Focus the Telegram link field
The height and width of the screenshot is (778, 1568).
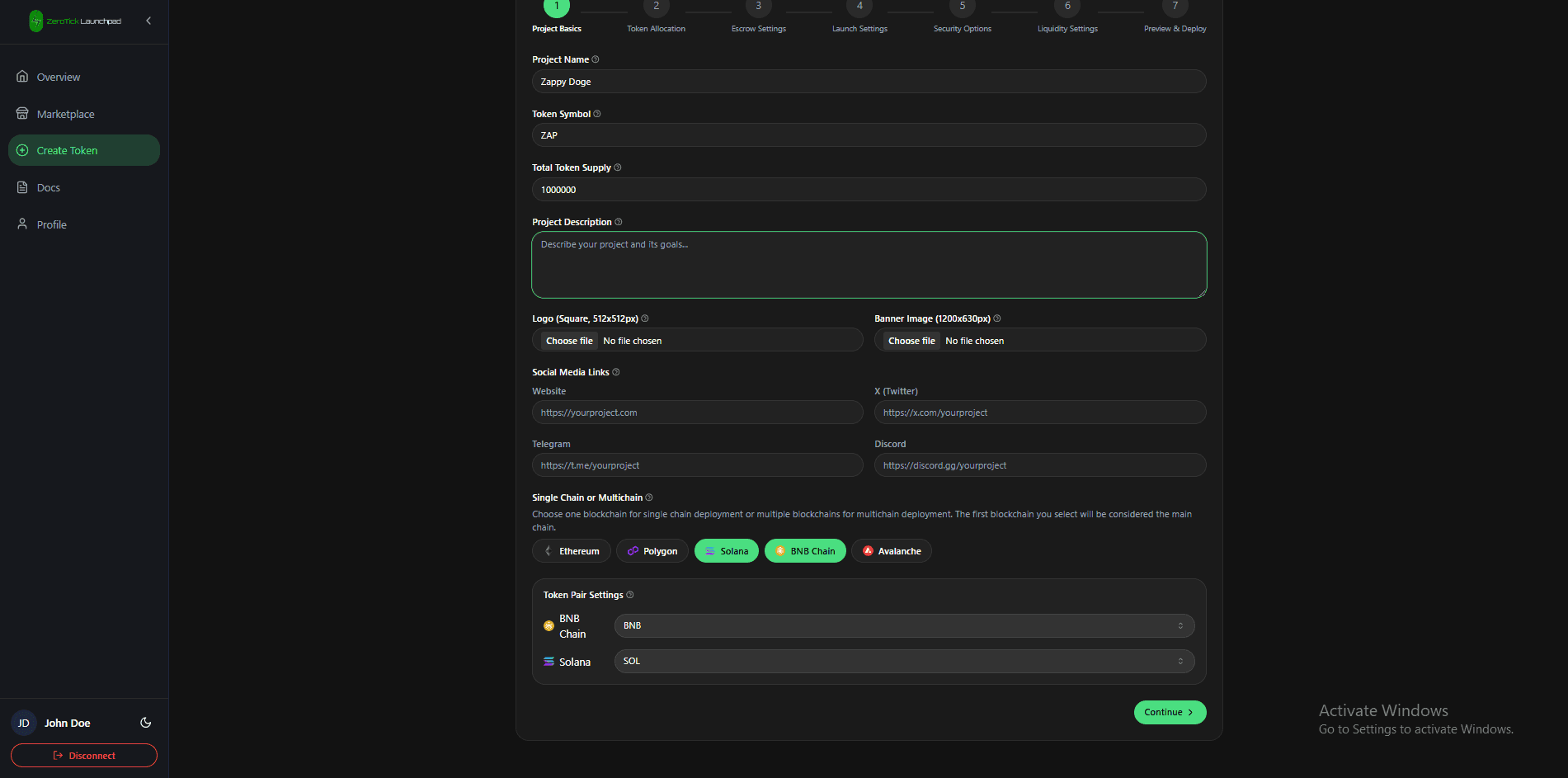(x=698, y=465)
